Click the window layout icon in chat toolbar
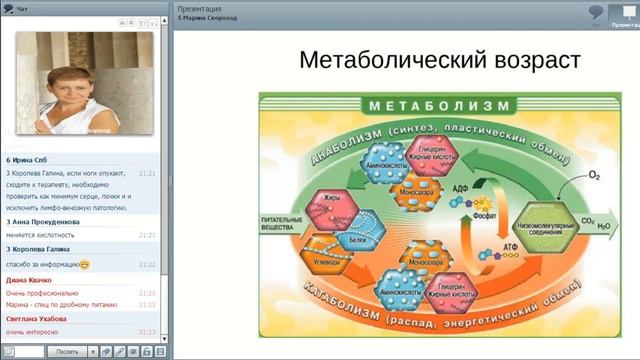This screenshot has height=360, width=640. pos(160,351)
